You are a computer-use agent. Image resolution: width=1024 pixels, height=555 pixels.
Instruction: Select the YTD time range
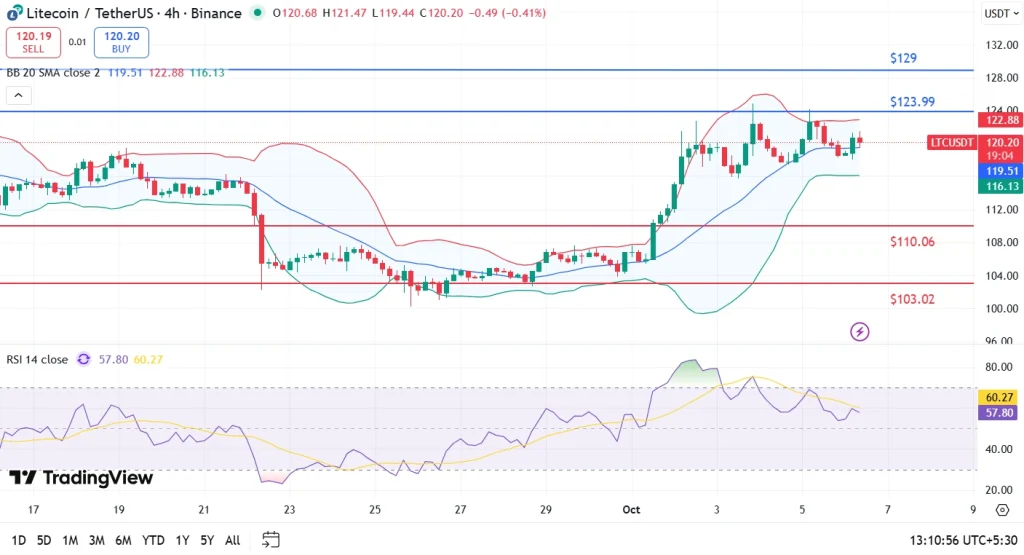(x=153, y=540)
